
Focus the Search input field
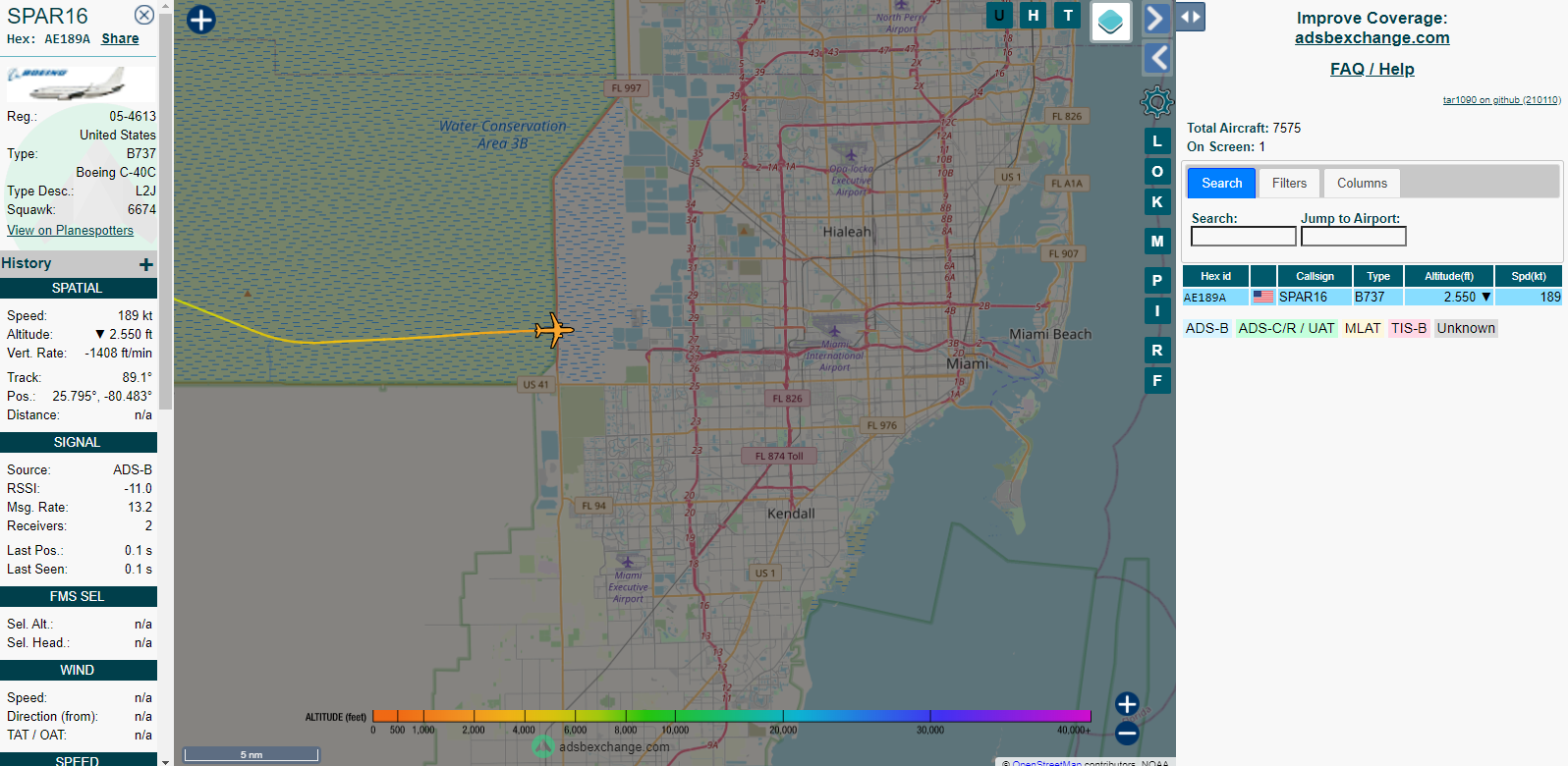click(1243, 237)
